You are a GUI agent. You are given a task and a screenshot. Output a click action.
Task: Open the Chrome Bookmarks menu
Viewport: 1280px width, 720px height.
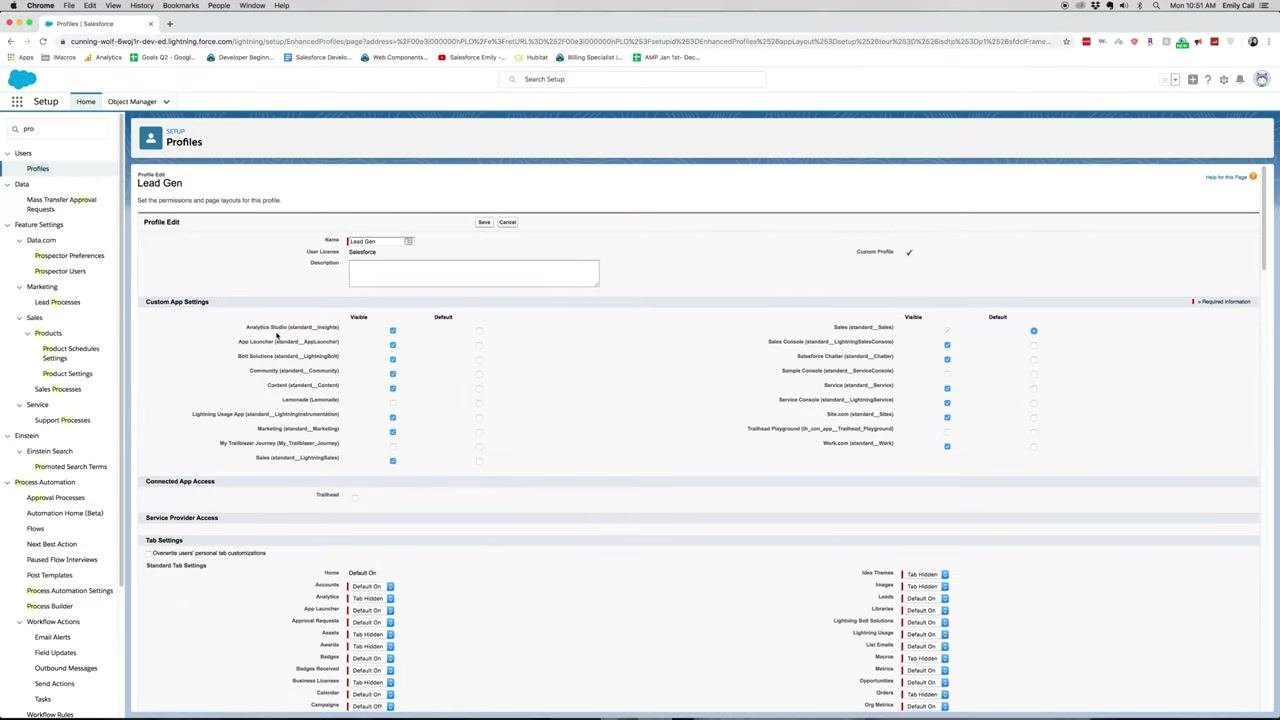point(181,5)
